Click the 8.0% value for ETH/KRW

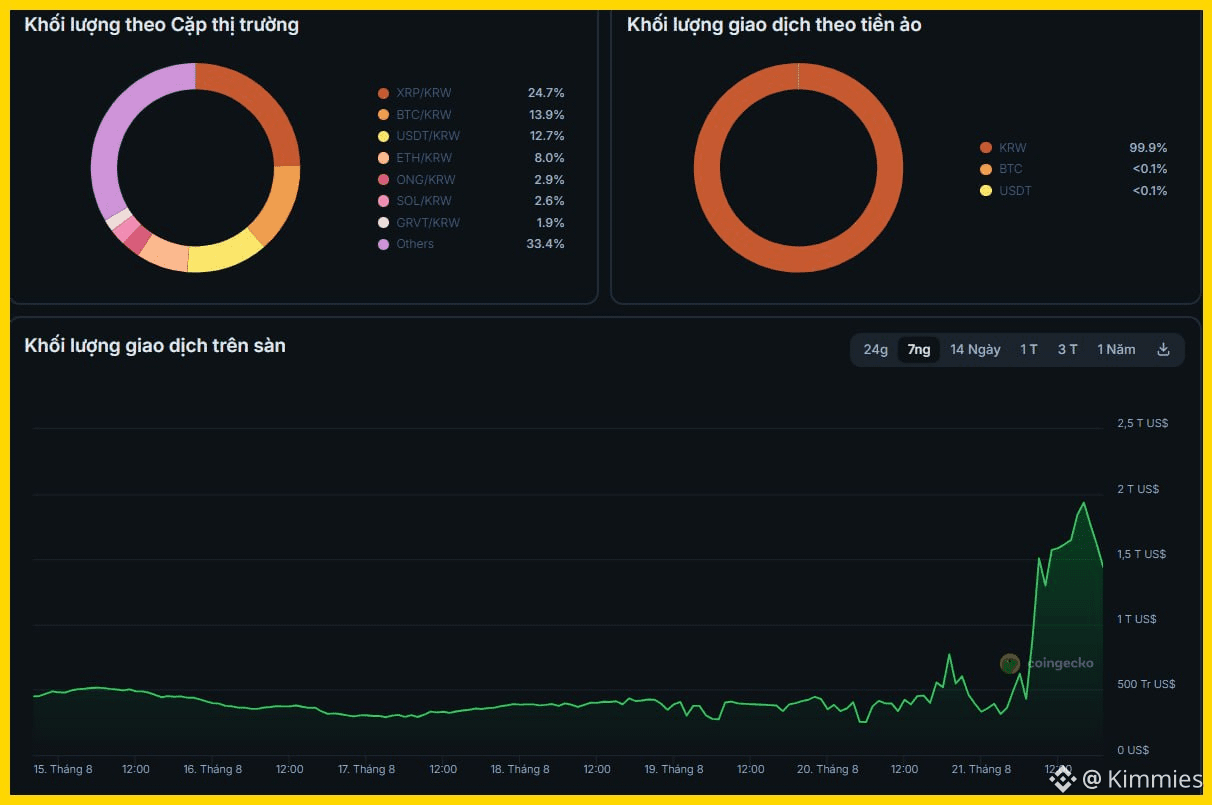(x=549, y=158)
